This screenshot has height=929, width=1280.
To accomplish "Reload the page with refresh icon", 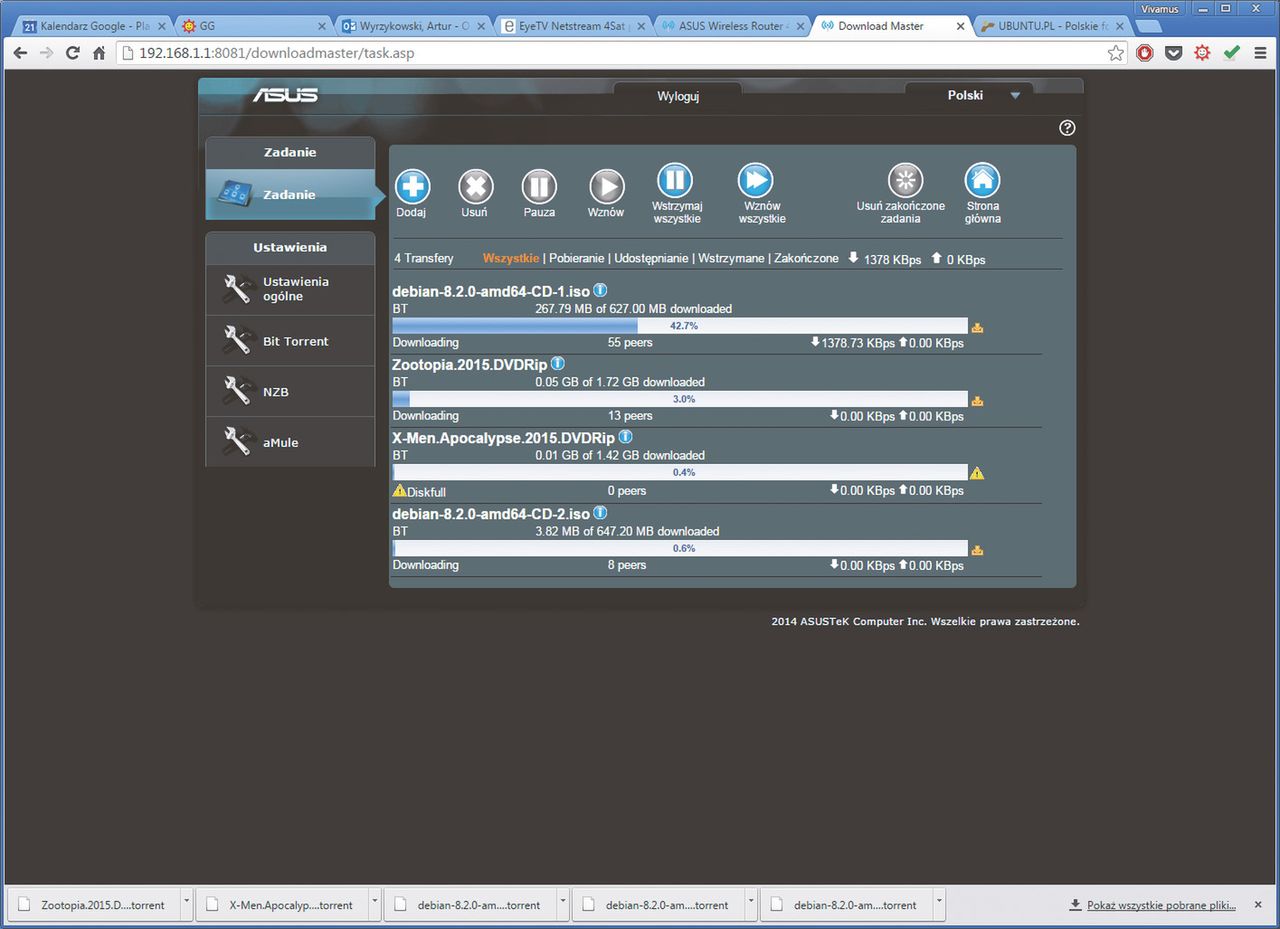I will tap(72, 53).
